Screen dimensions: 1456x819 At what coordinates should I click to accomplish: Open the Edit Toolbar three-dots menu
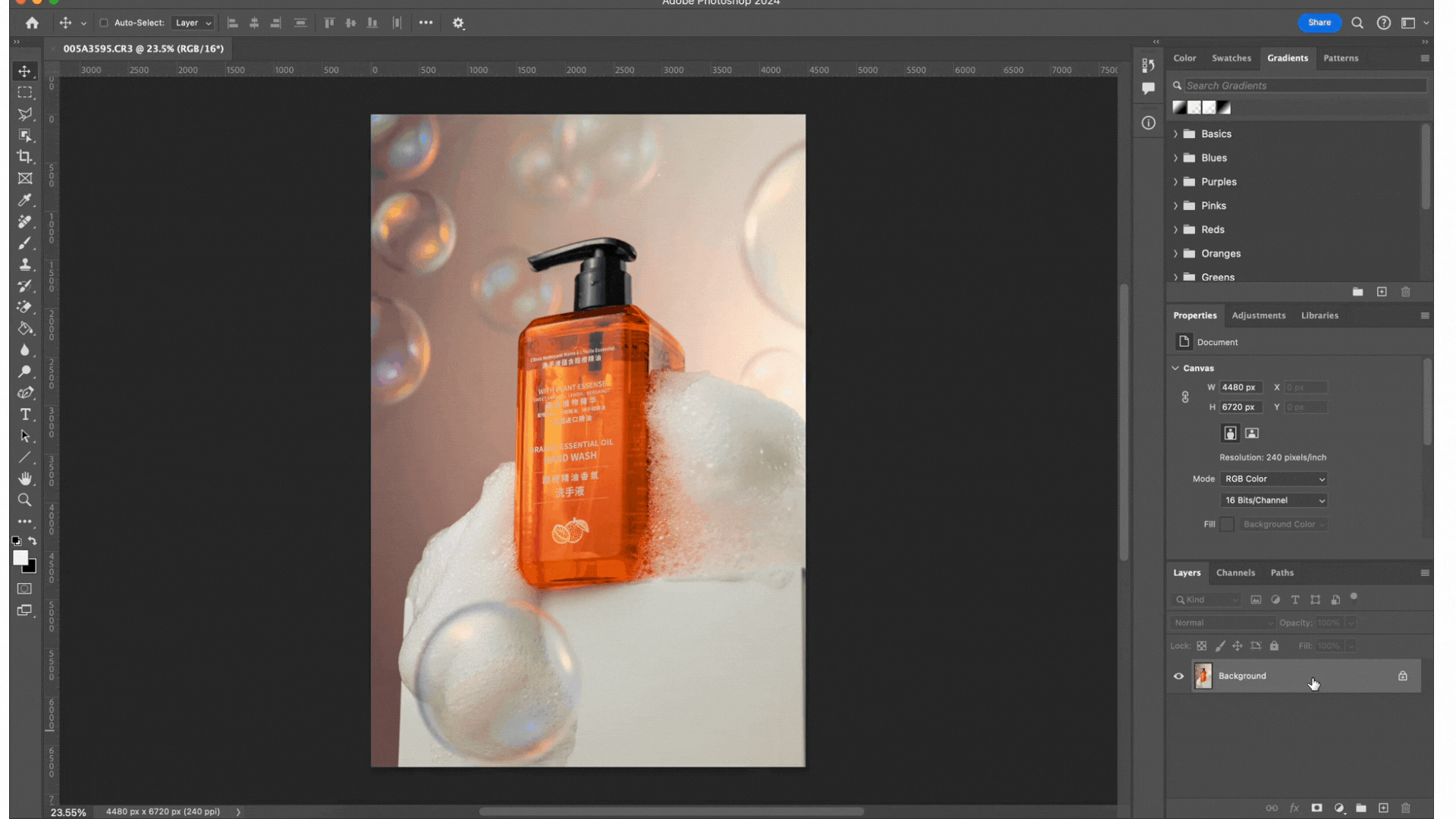[x=25, y=522]
